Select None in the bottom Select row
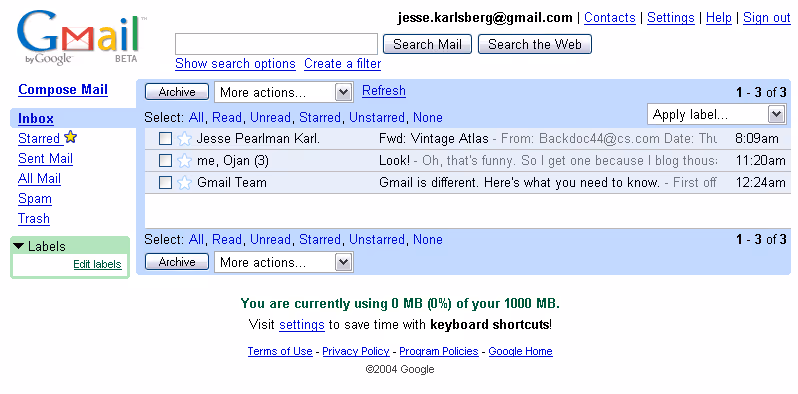 point(428,239)
